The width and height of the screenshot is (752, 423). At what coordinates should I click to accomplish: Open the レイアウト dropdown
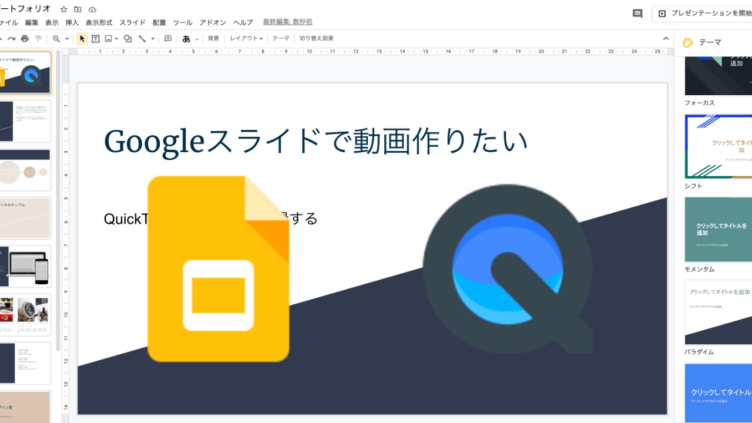coord(246,38)
